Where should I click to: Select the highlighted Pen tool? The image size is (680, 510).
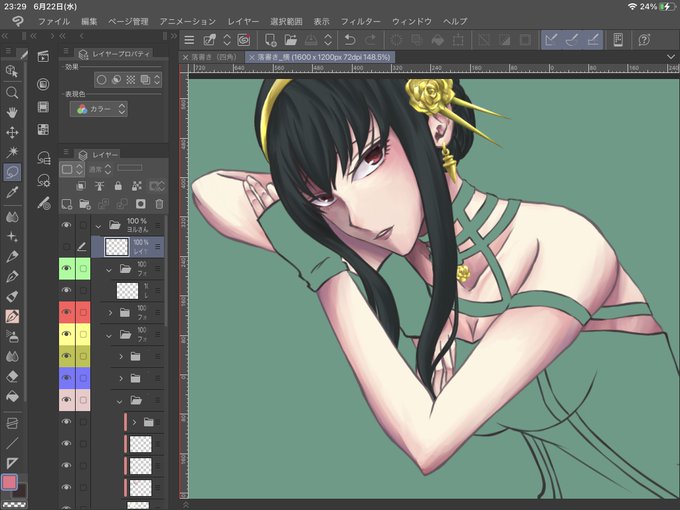12,317
